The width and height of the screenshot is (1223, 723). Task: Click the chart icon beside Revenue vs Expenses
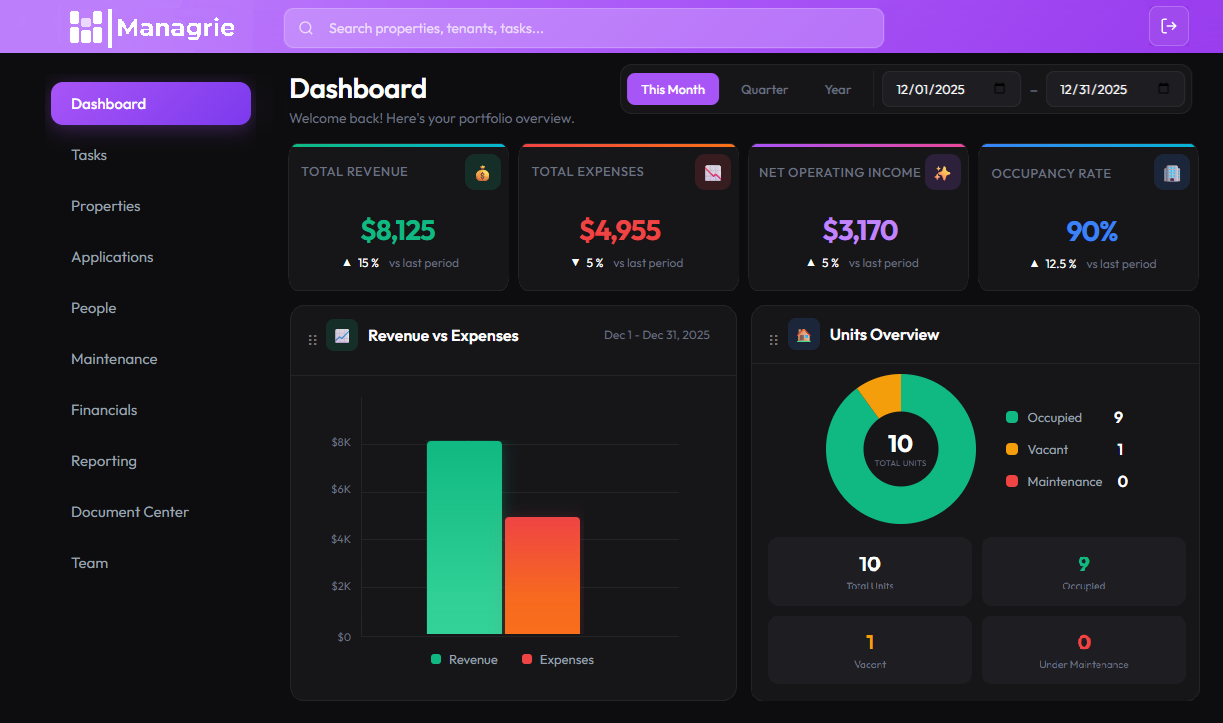(342, 335)
